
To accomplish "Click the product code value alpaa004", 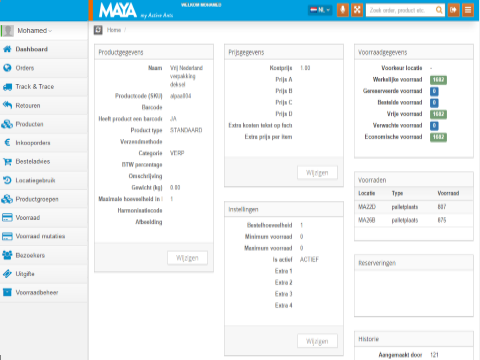I will tap(181, 96).
